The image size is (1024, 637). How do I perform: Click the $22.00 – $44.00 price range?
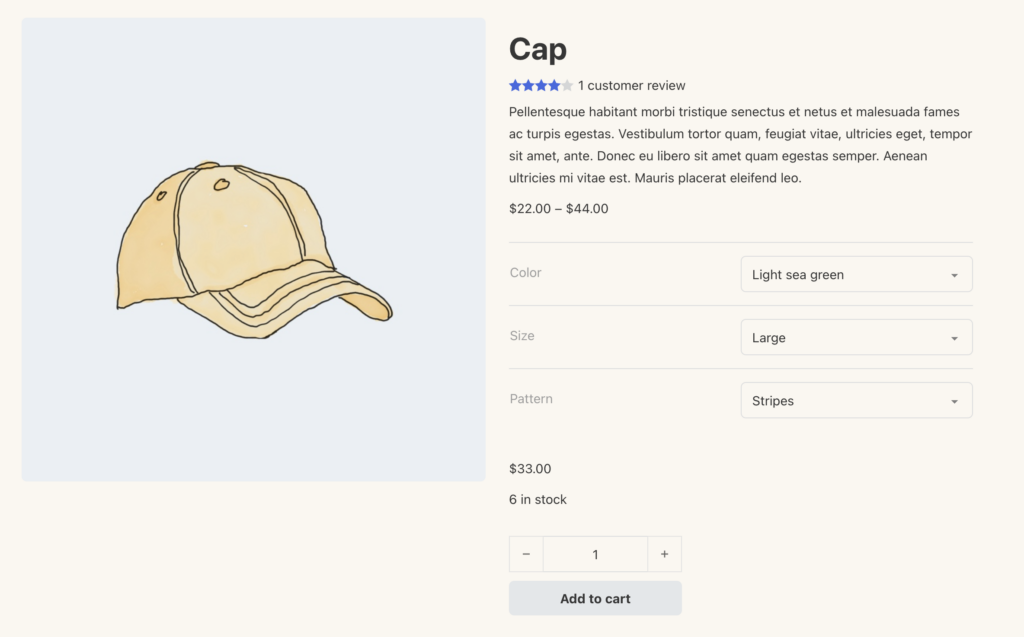tap(558, 209)
